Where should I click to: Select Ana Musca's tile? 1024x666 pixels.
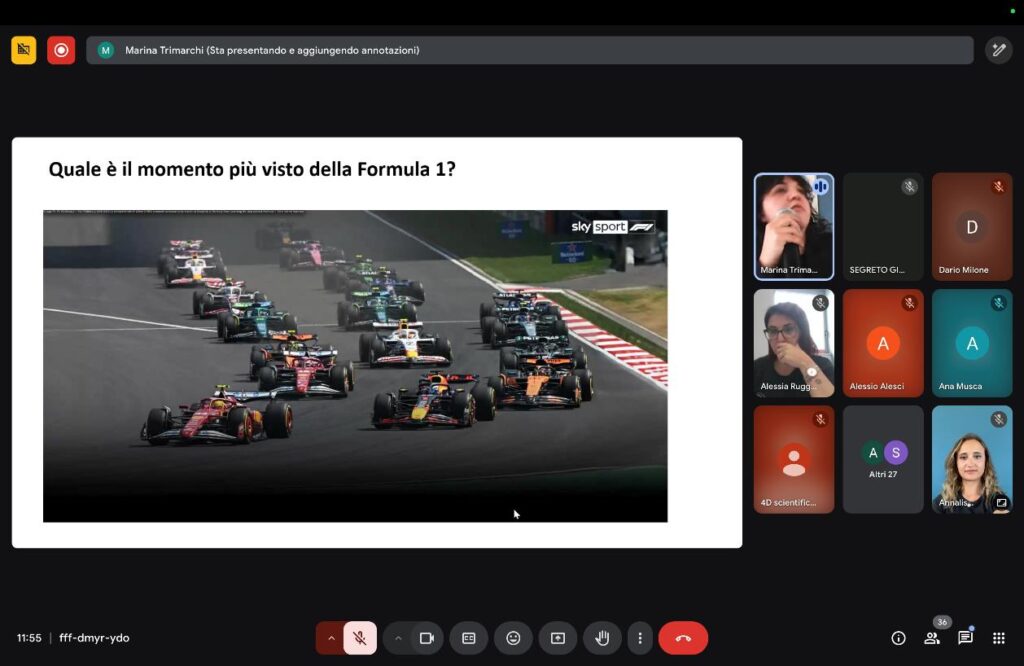[972, 343]
